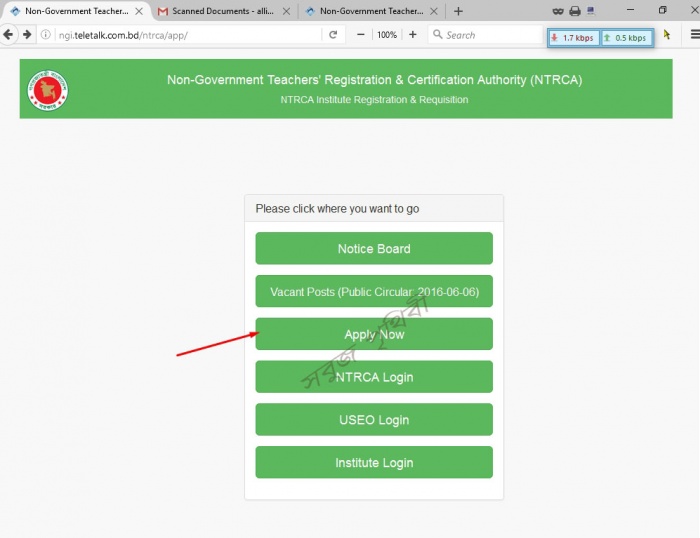
Task: Click the mask icon in title bar
Action: click(x=558, y=11)
